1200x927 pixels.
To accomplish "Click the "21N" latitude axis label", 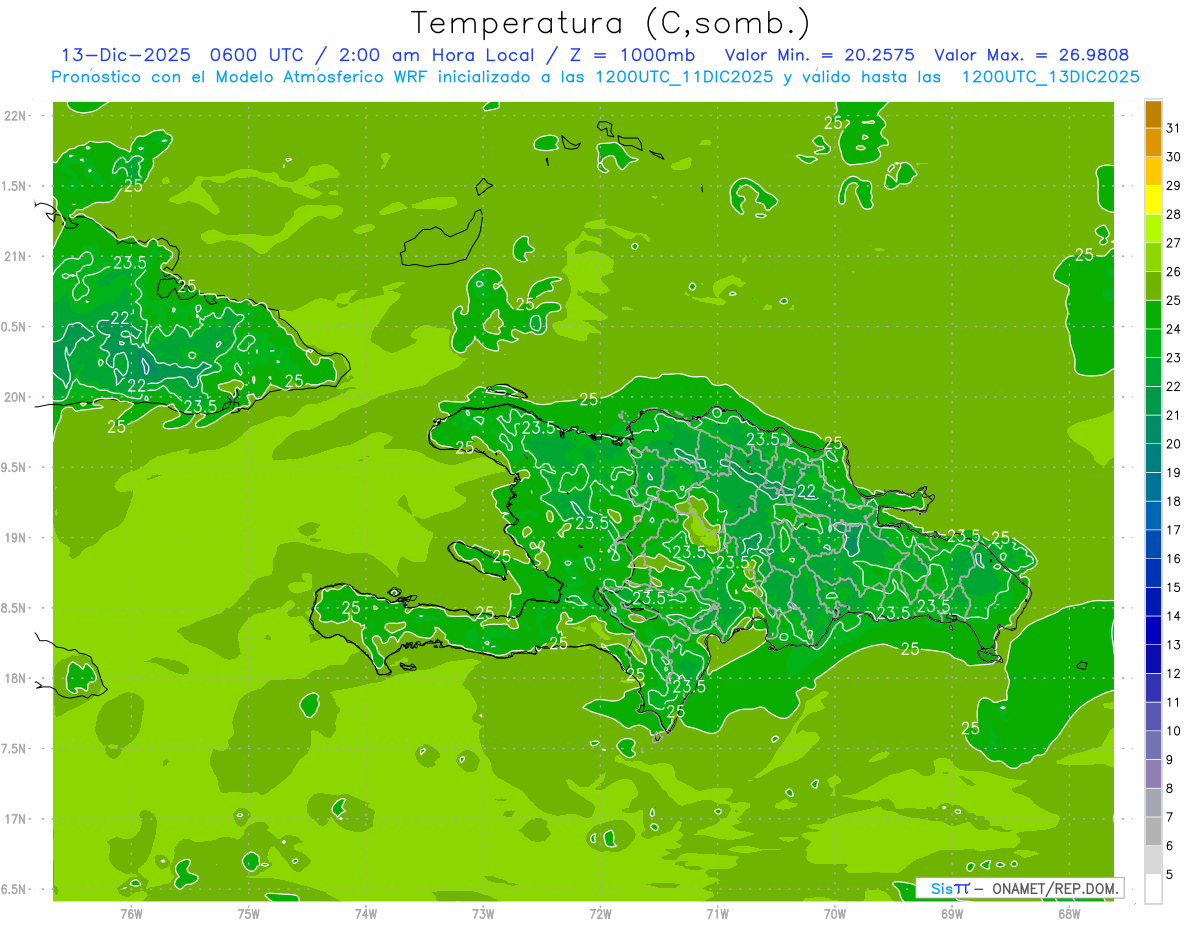I will pos(16,257).
